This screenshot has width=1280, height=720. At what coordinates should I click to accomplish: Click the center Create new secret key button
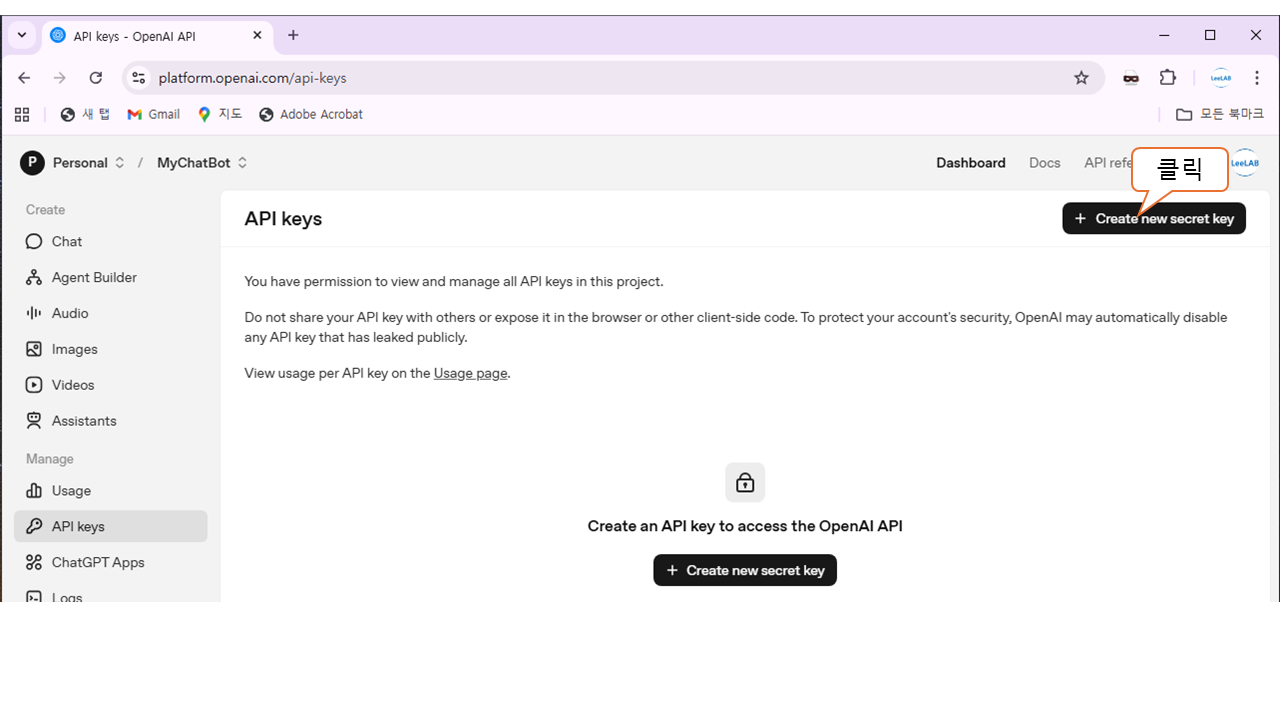point(745,570)
